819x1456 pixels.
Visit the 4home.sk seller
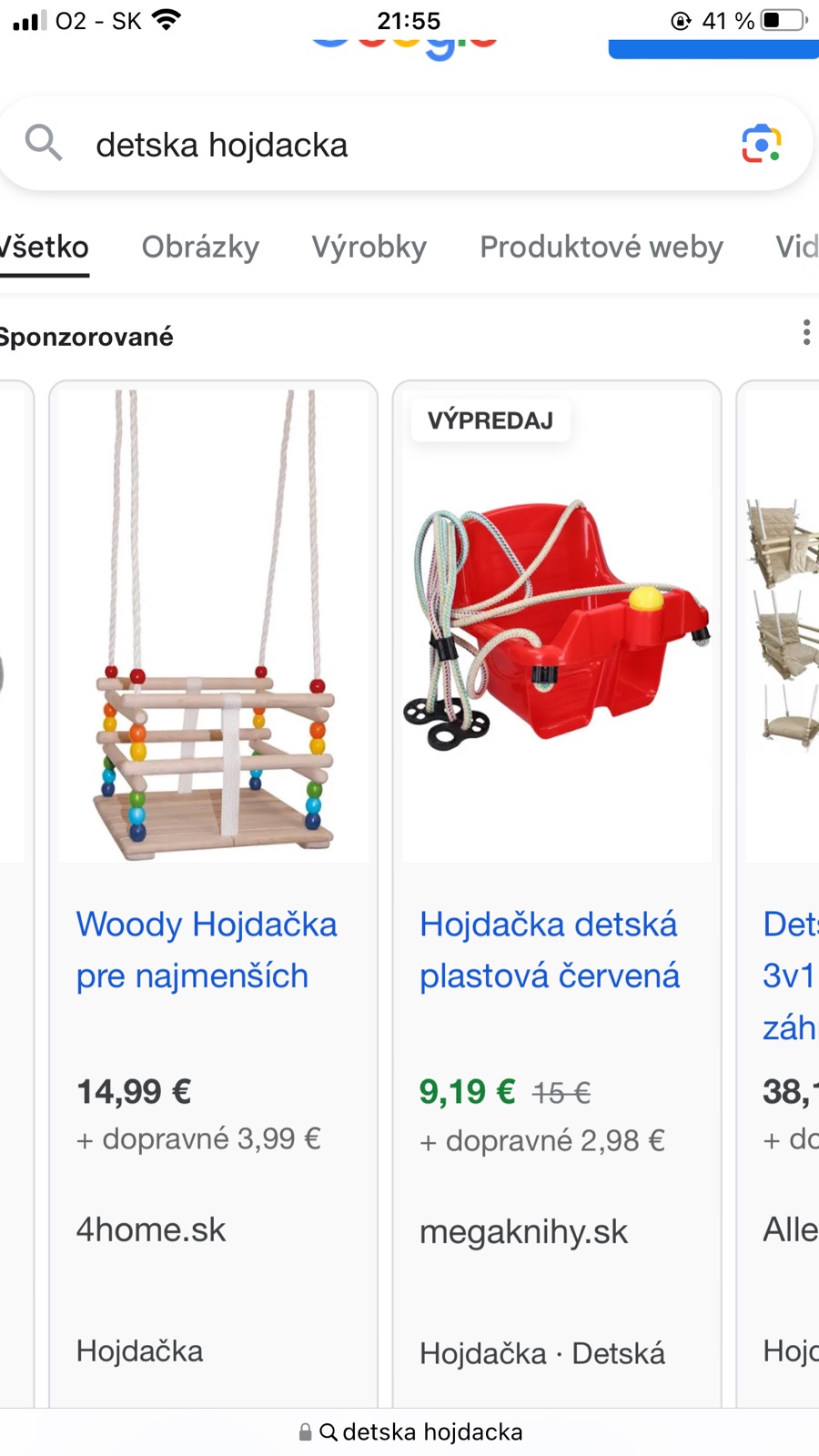[x=151, y=1229]
